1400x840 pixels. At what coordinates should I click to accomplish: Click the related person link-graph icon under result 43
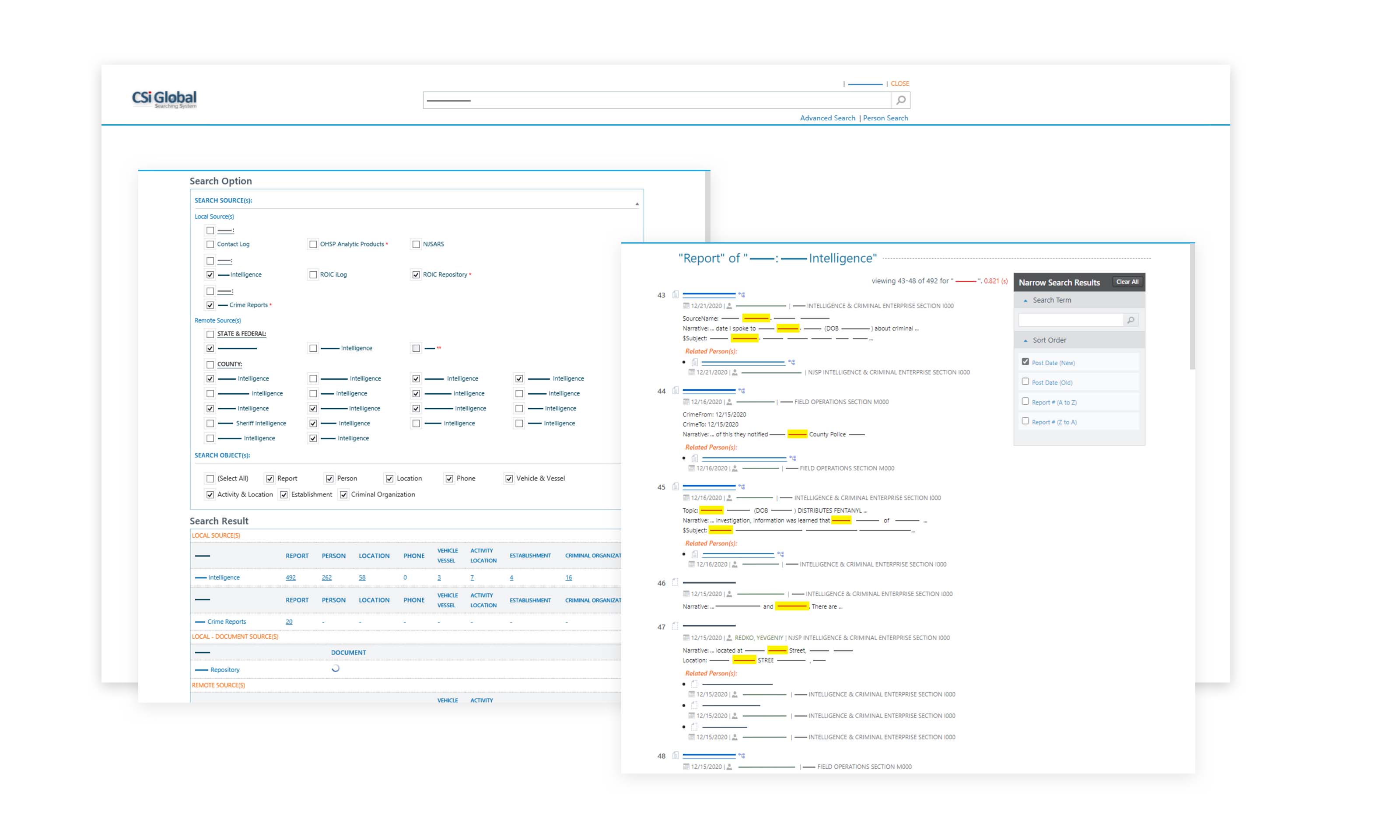[792, 362]
